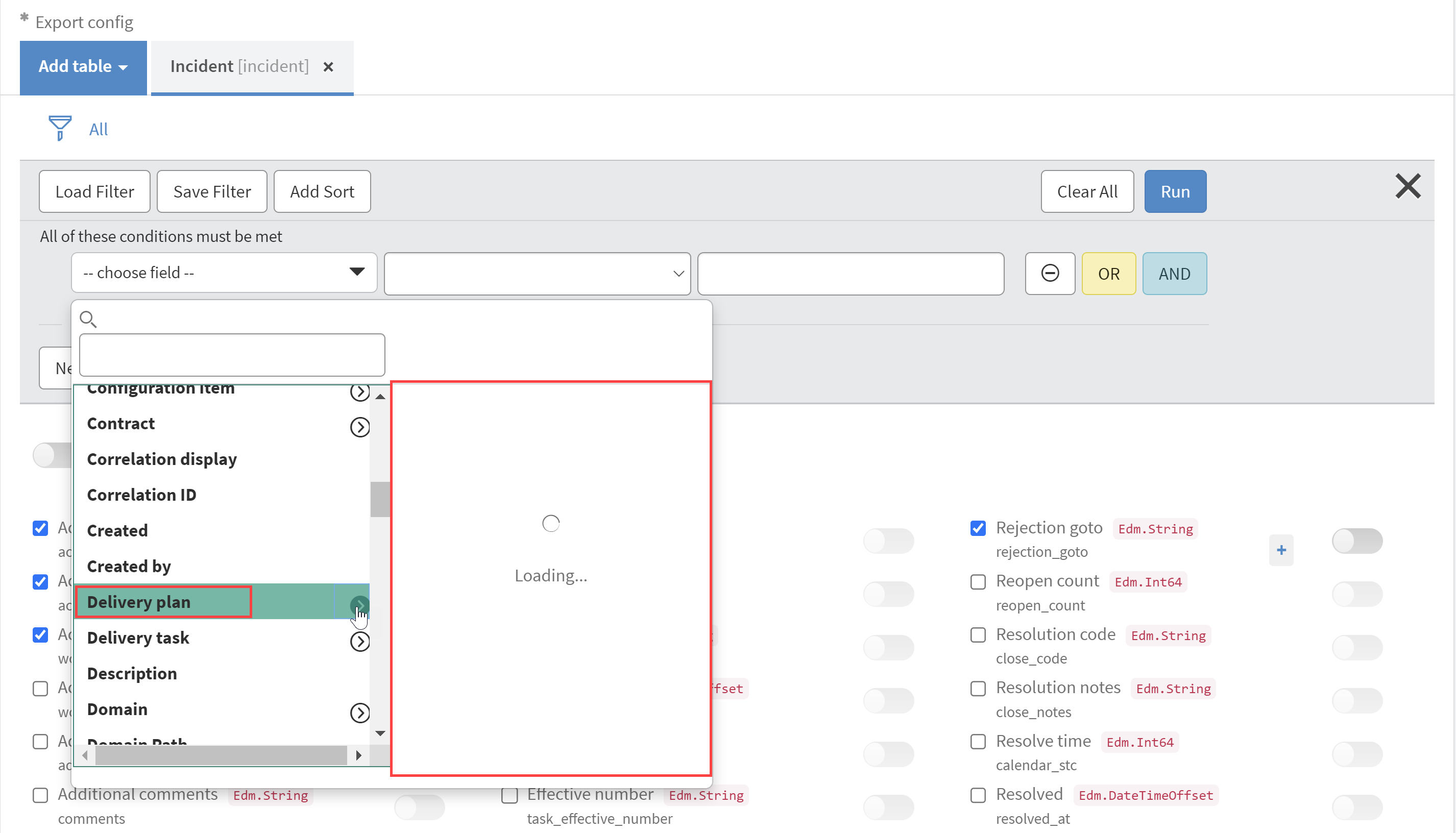Uncheck the Rejection goto checkbox
This screenshot has width=1456, height=833.
(978, 528)
